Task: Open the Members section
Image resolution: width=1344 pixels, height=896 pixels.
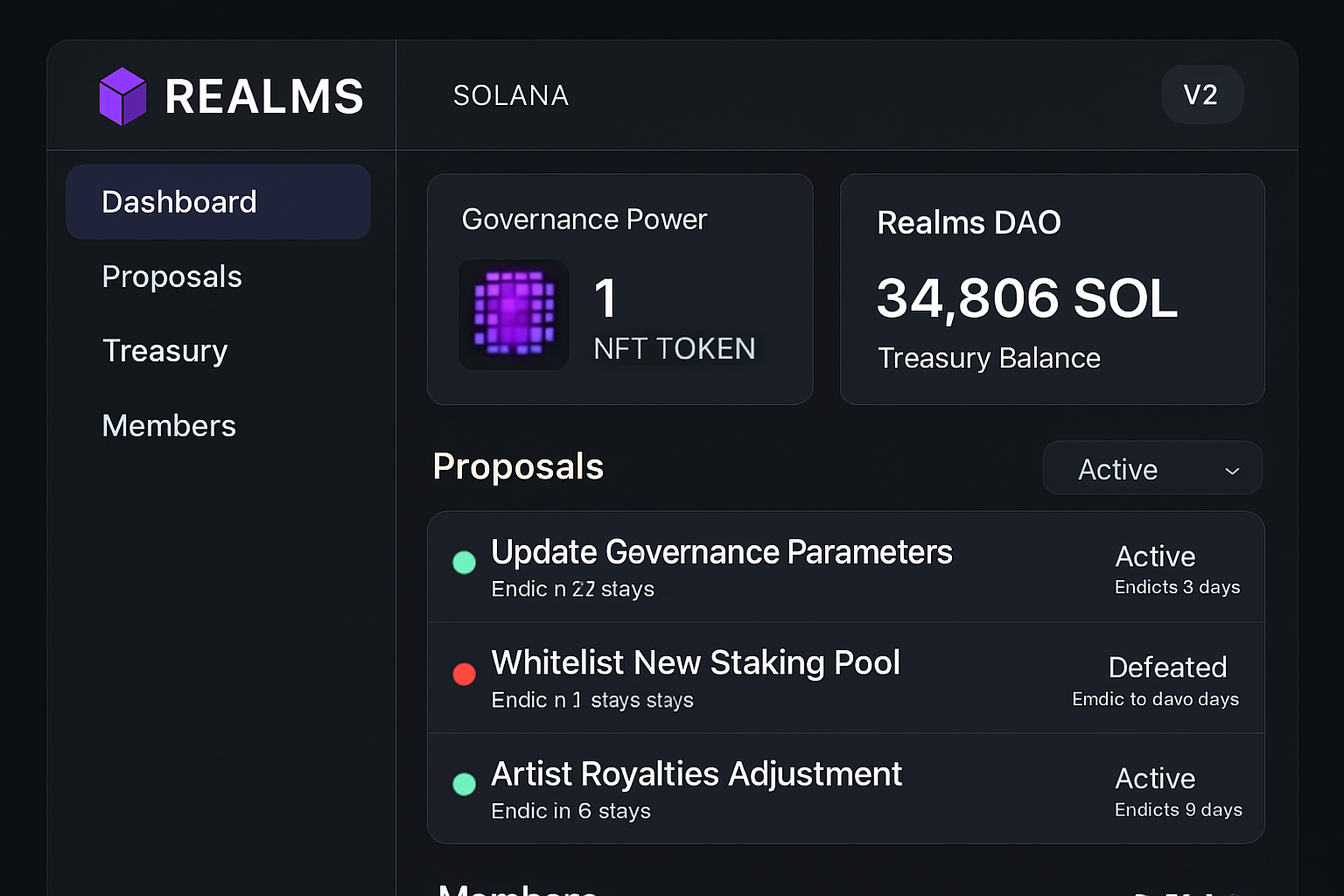Action: (x=169, y=426)
